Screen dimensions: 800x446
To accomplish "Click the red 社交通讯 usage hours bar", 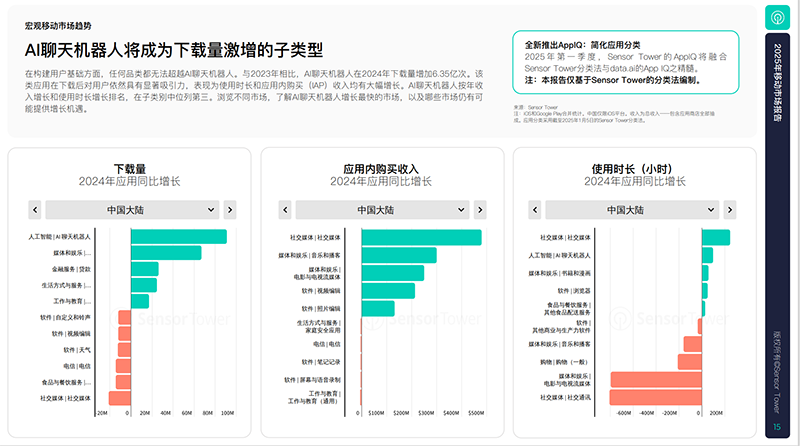I will point(656,398).
